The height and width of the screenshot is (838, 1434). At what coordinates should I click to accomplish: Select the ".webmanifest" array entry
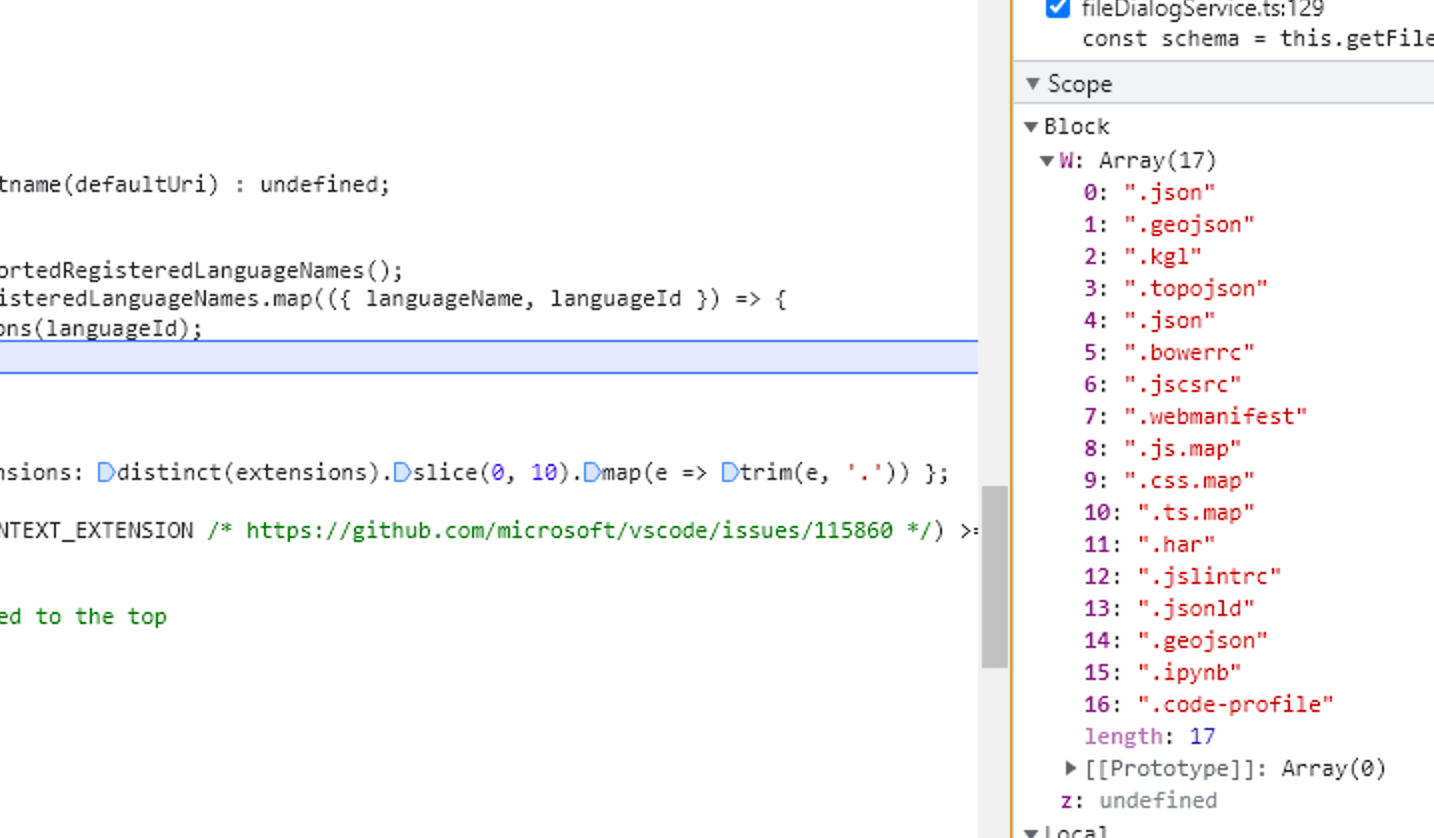1197,416
